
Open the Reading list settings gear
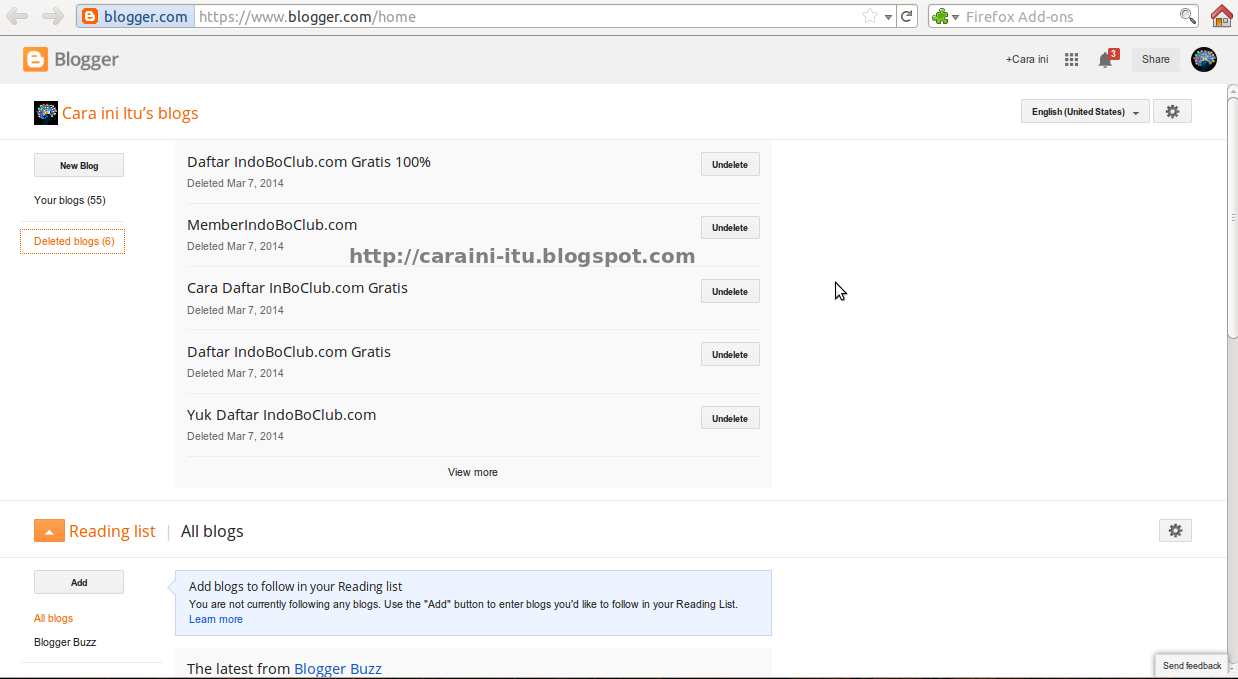(1175, 531)
